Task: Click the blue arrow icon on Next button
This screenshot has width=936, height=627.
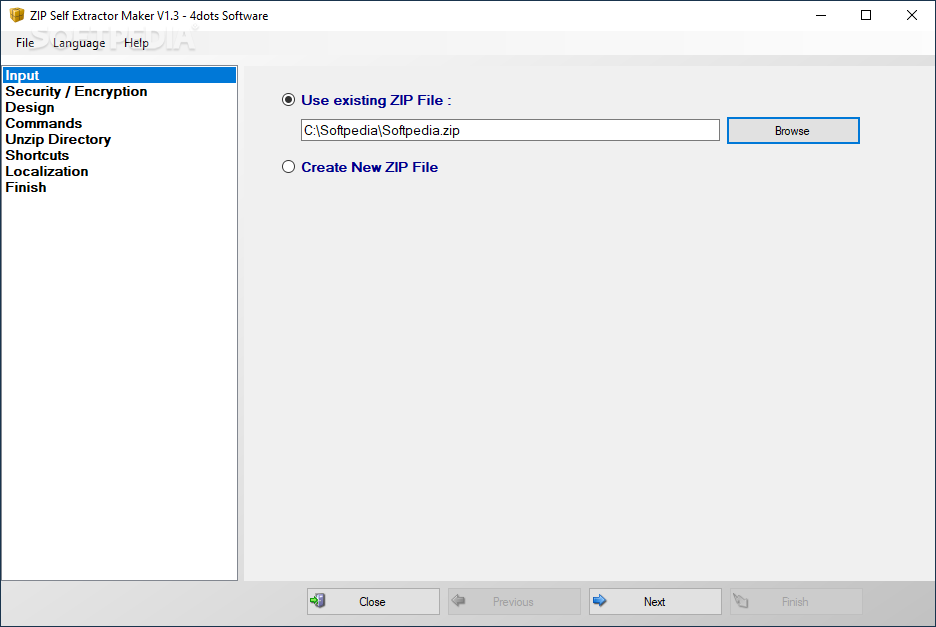Action: tap(600, 601)
